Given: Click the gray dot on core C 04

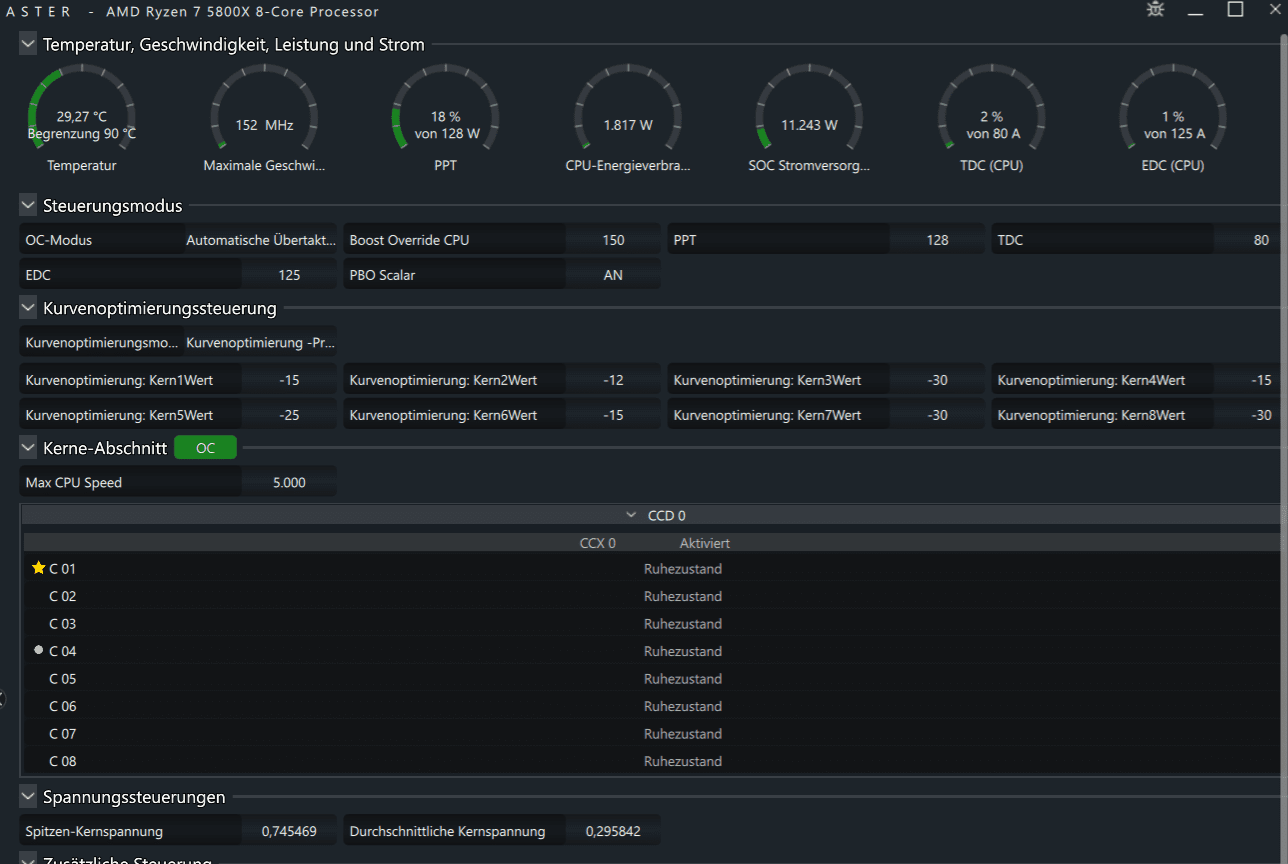Looking at the screenshot, I should (39, 650).
